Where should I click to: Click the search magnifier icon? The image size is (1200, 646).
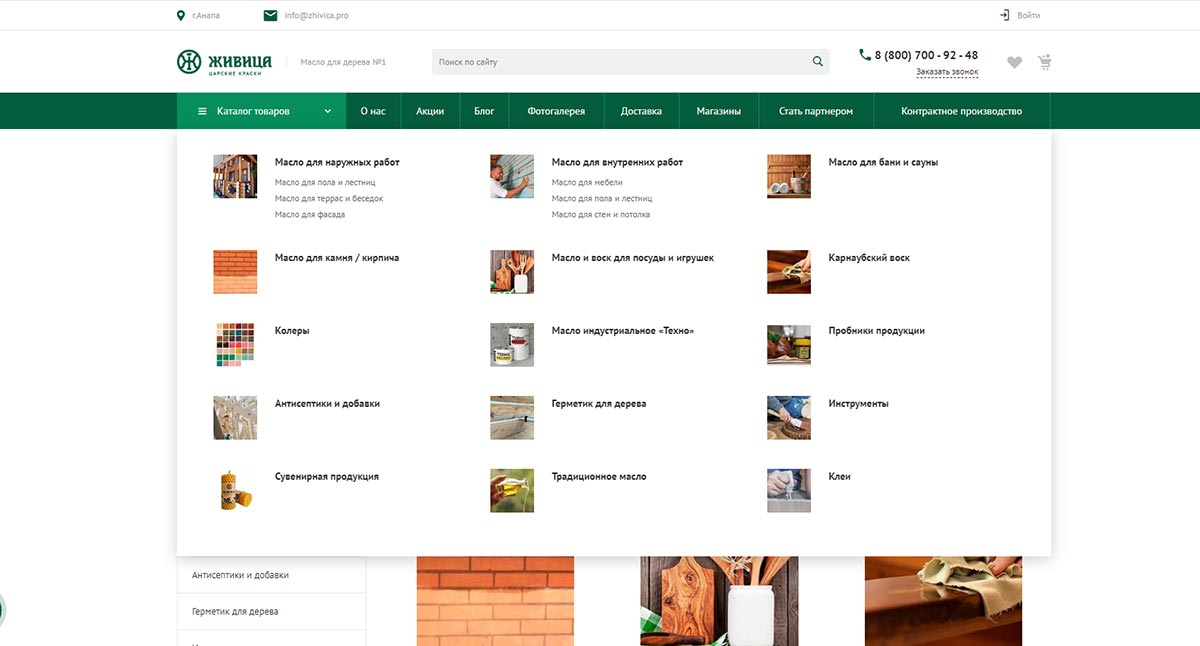[x=818, y=62]
